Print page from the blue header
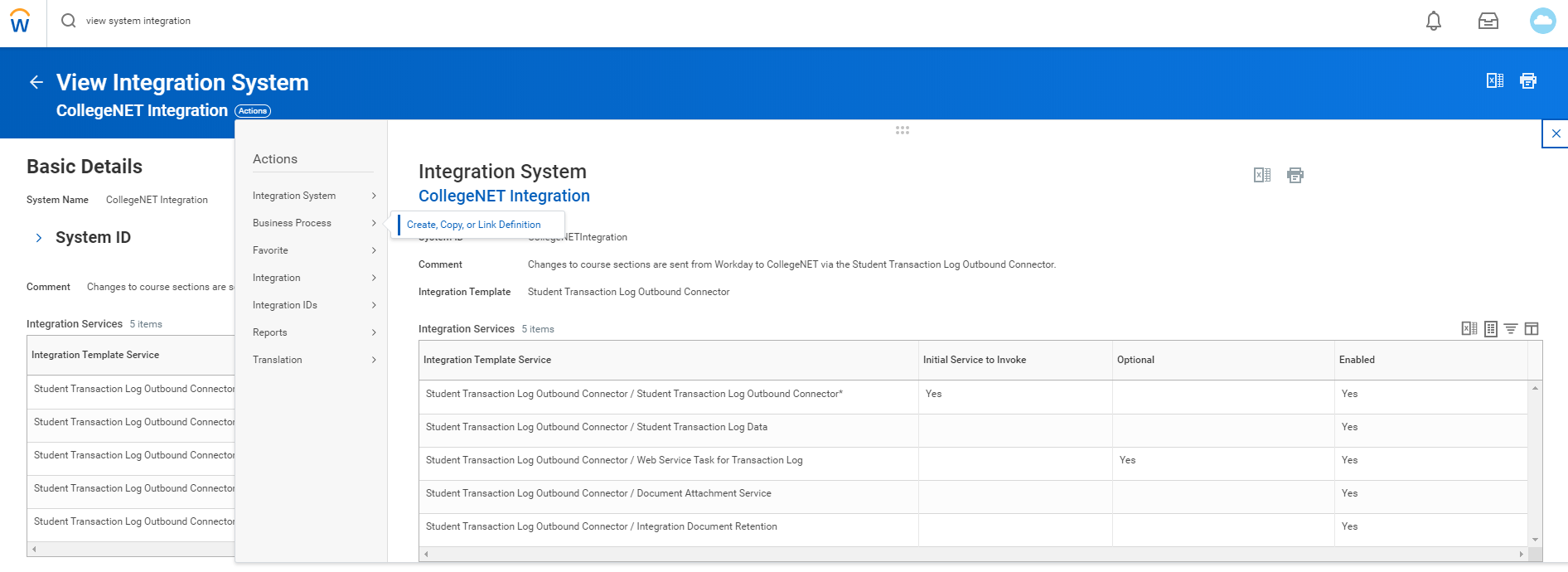Screen dimensions: 1568x572 tap(1528, 80)
